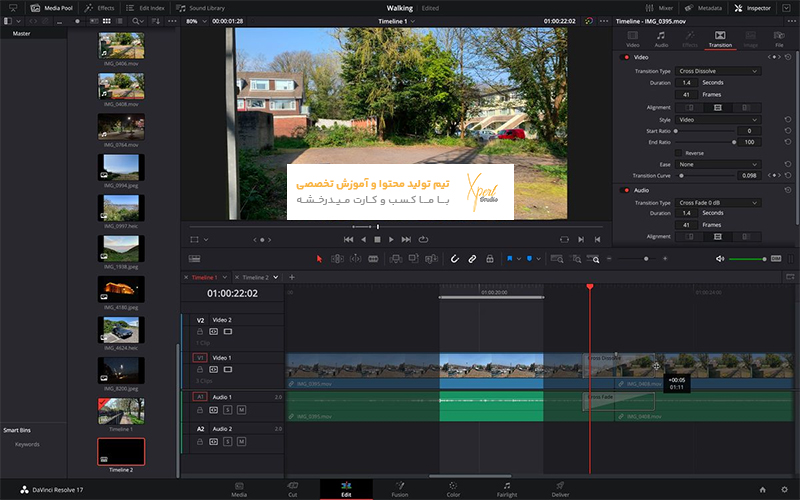Click the Insert Clip icon
The height and width of the screenshot is (500, 800).
coord(395,259)
